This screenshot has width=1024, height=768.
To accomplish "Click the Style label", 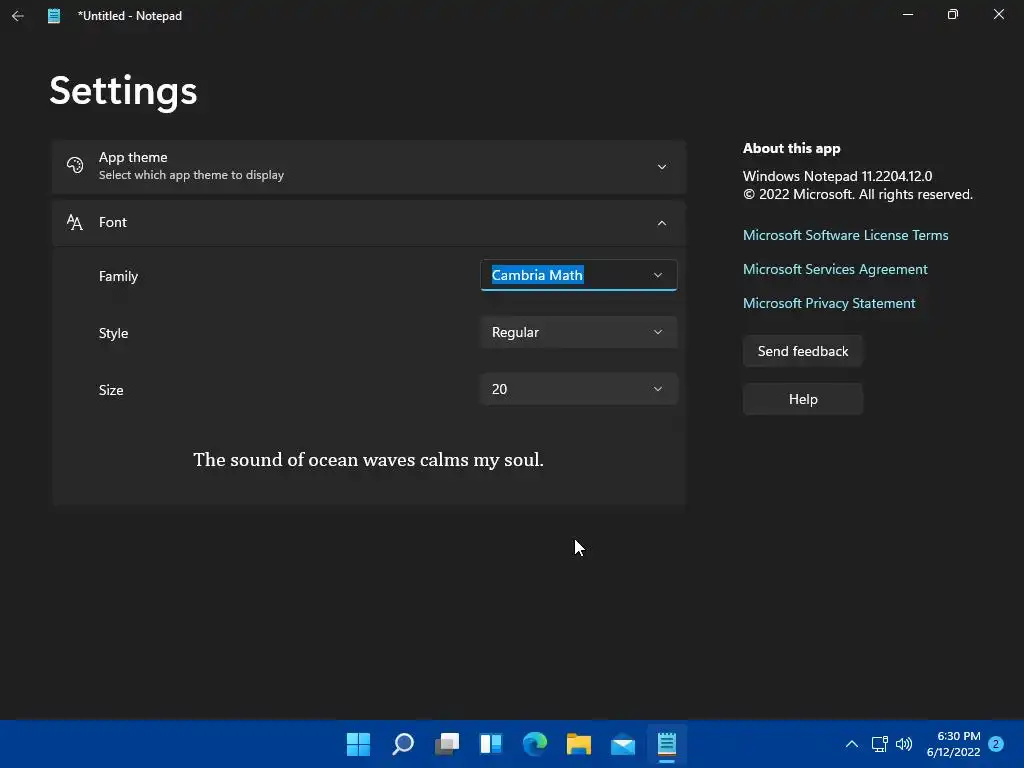I will tap(113, 333).
